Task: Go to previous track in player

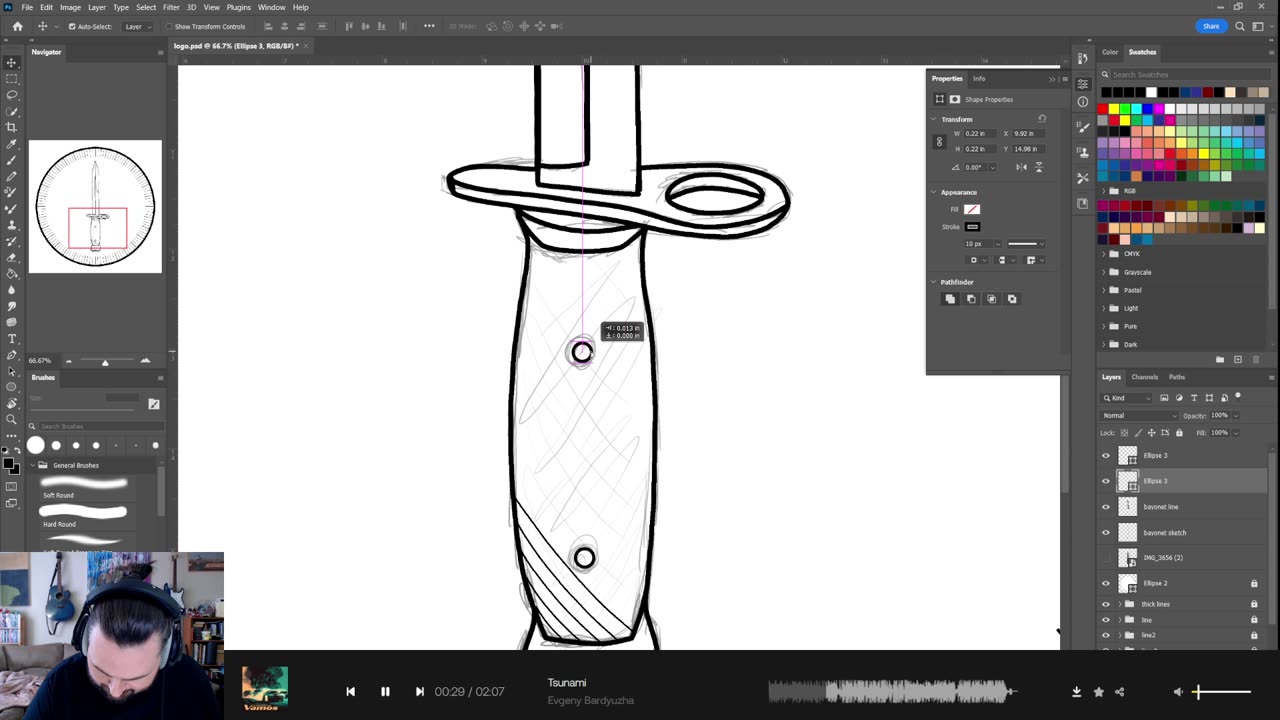Action: [x=350, y=691]
